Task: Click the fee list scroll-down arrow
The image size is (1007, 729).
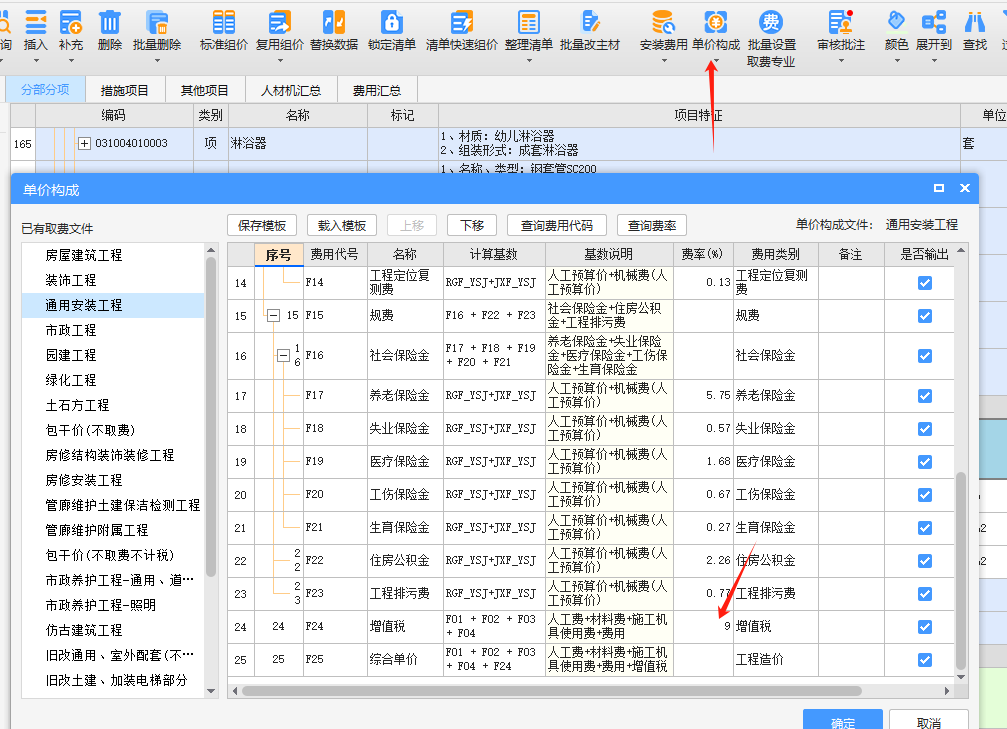Action: [211, 691]
